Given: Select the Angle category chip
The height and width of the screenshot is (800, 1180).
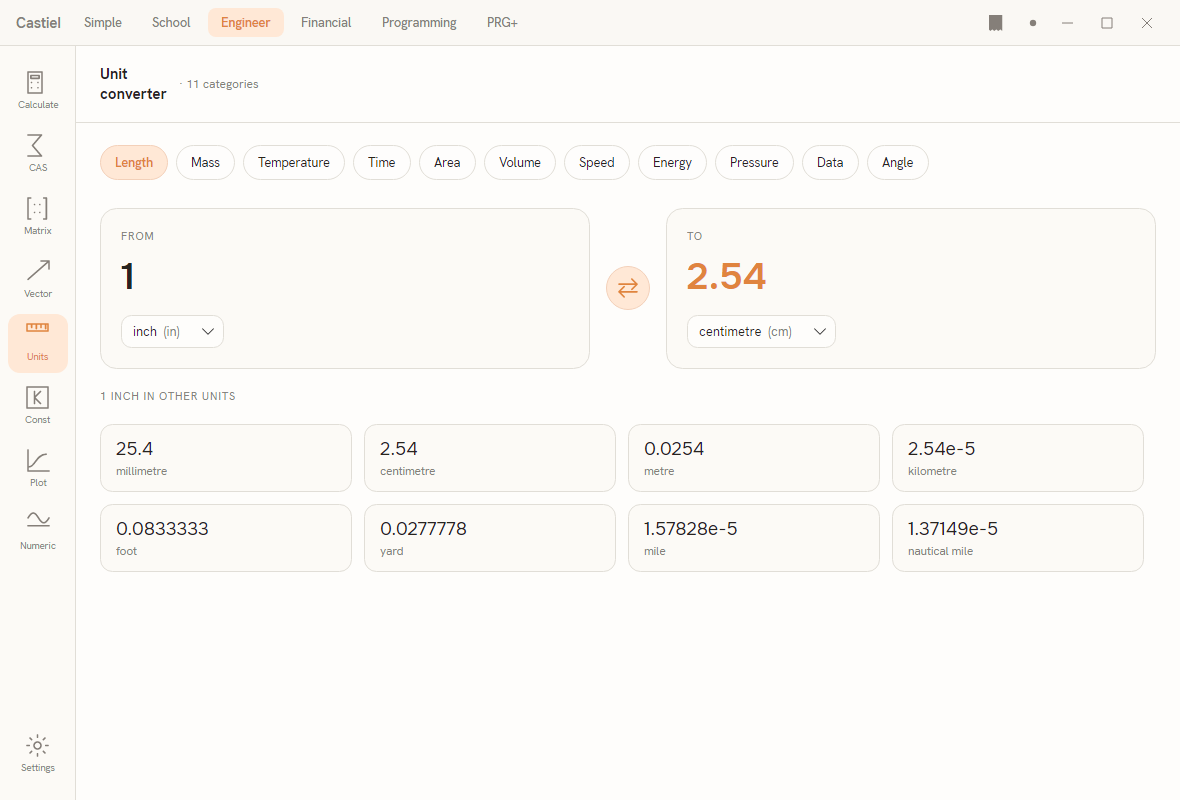Looking at the screenshot, I should click(x=898, y=163).
